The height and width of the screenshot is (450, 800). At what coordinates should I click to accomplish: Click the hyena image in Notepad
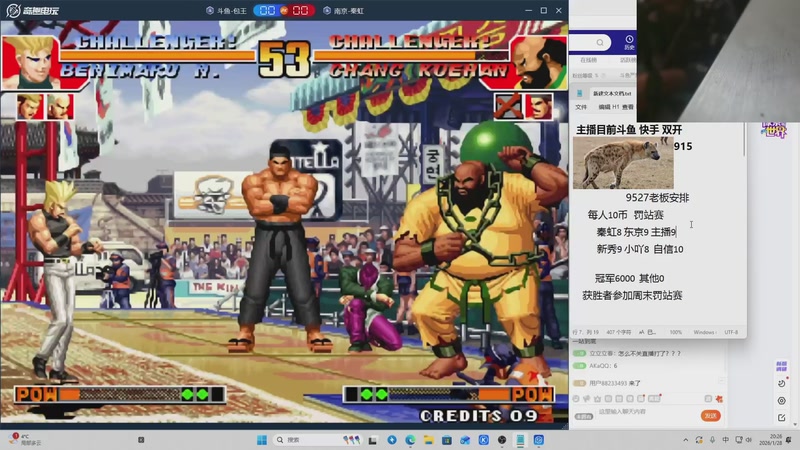click(x=623, y=163)
